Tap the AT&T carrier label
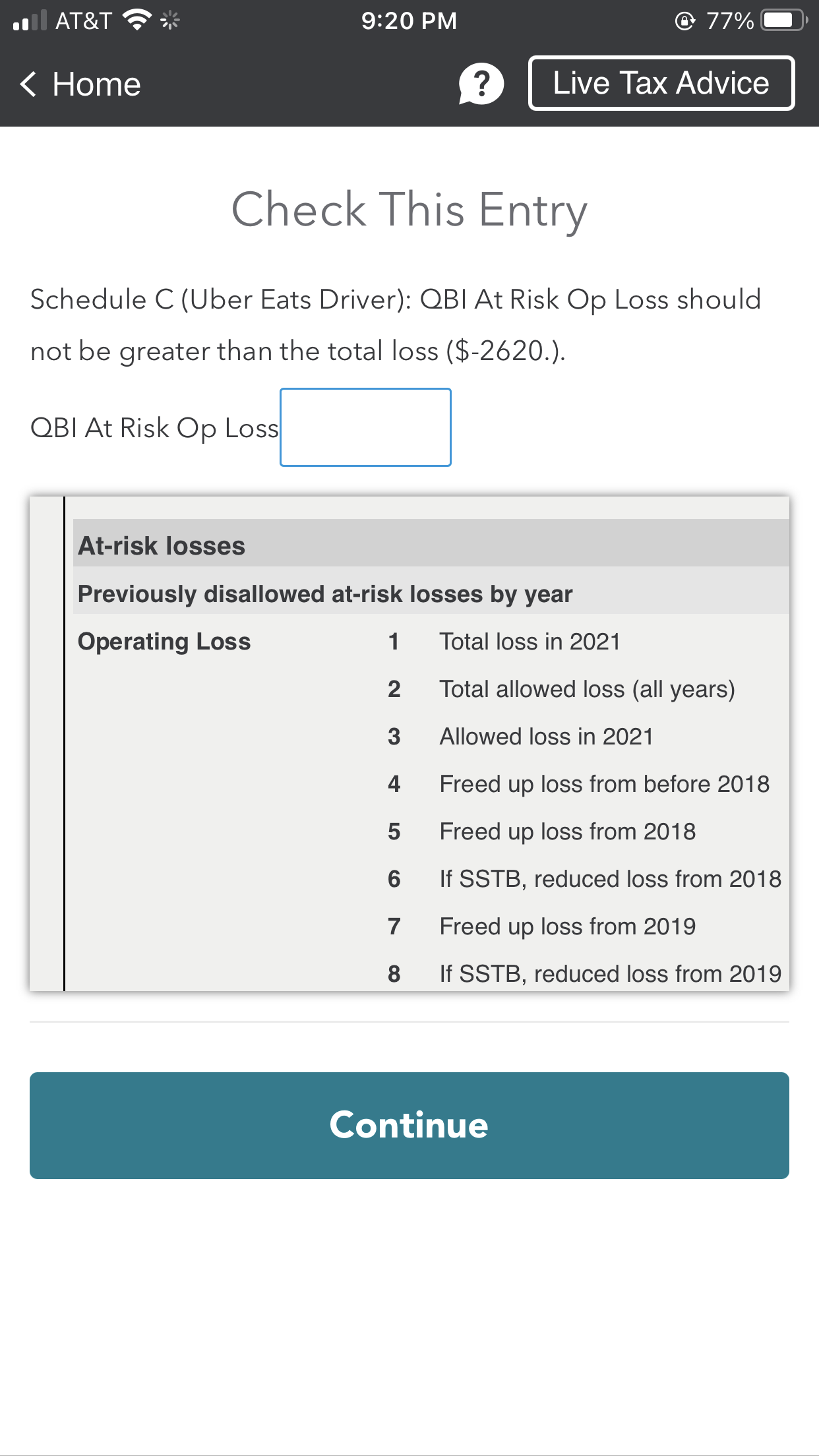The image size is (819, 1456). (x=84, y=20)
